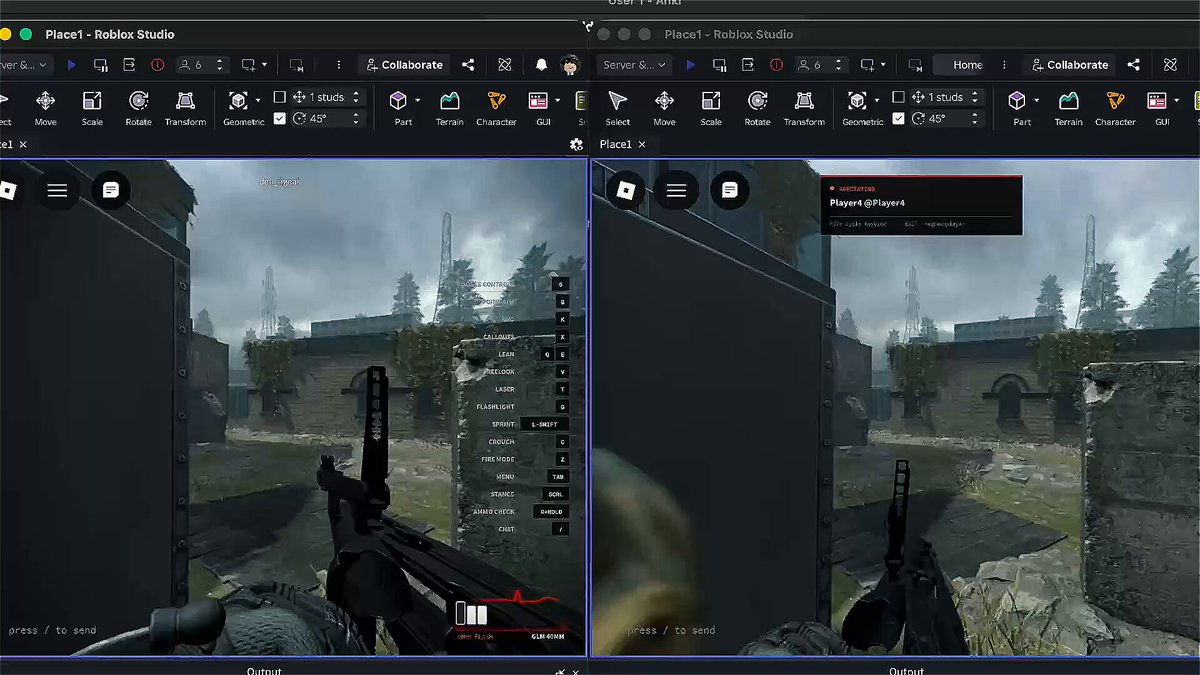Choose the Rotate tool in right Studio window

758,108
